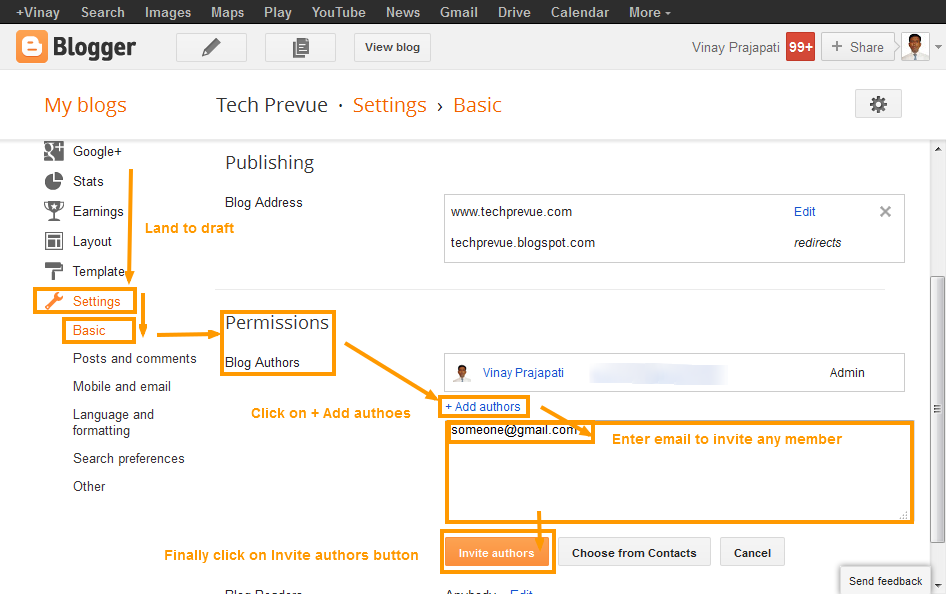The height and width of the screenshot is (594, 946).
Task: Open Earnings in the sidebar
Action: (x=98, y=212)
